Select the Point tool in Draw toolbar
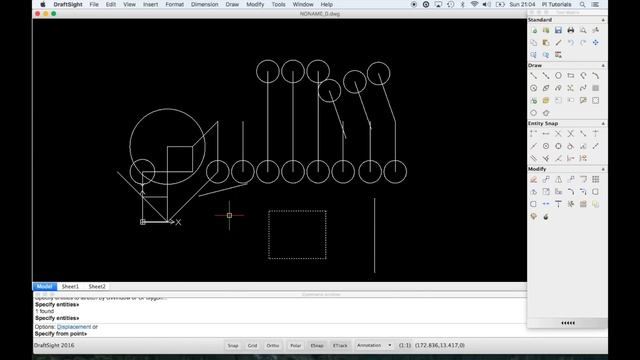 (x=571, y=88)
